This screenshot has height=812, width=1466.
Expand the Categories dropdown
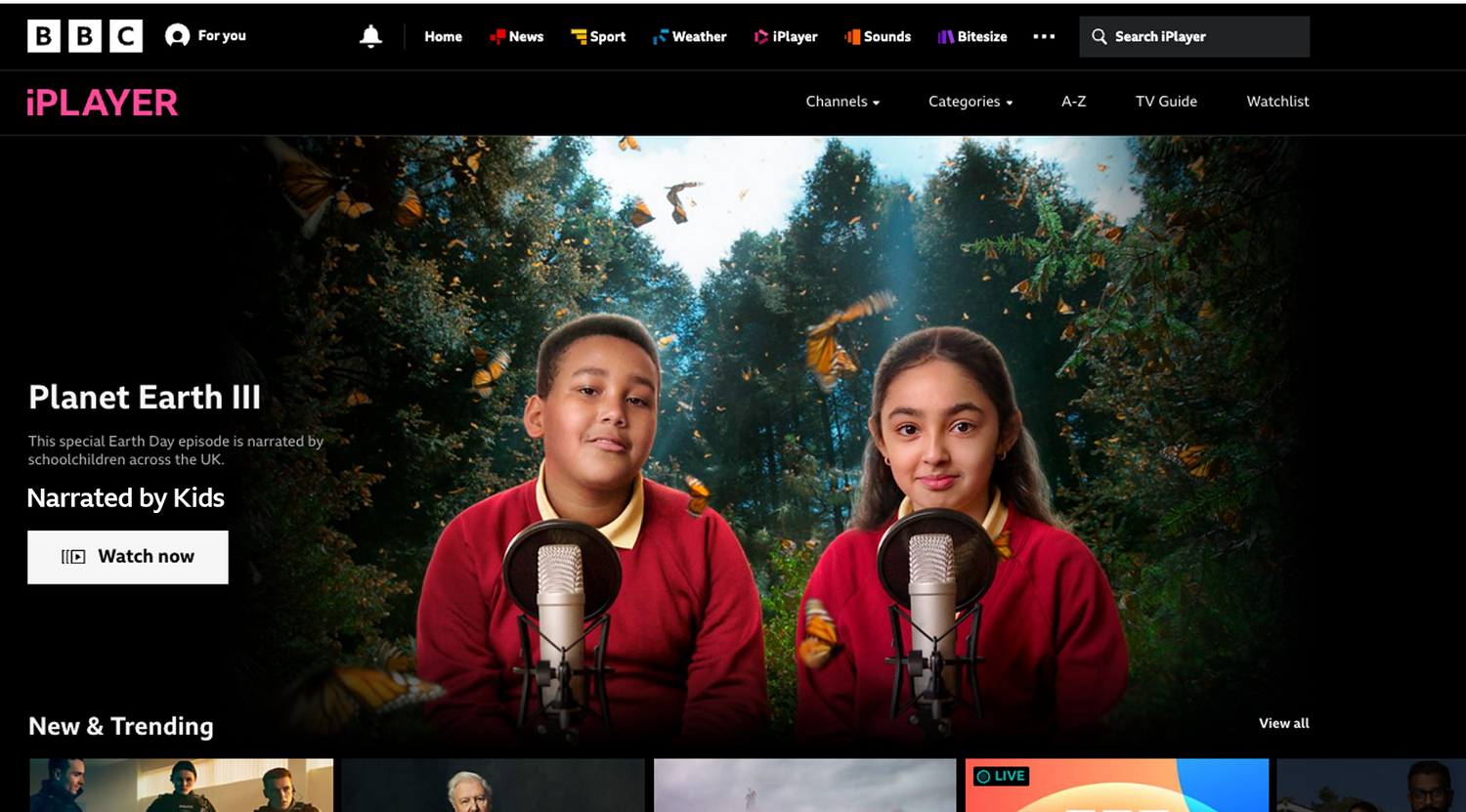[970, 102]
